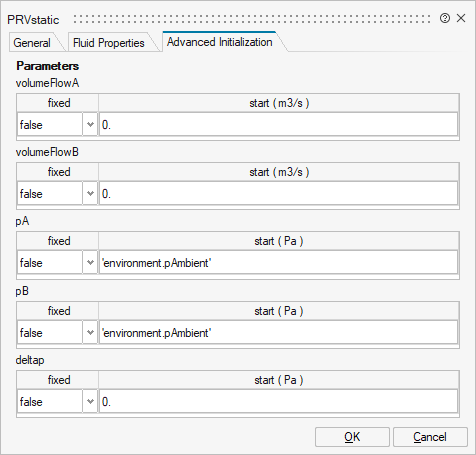Click the dotted title bar grip
Screen dimensions: 476x455
point(252,19)
